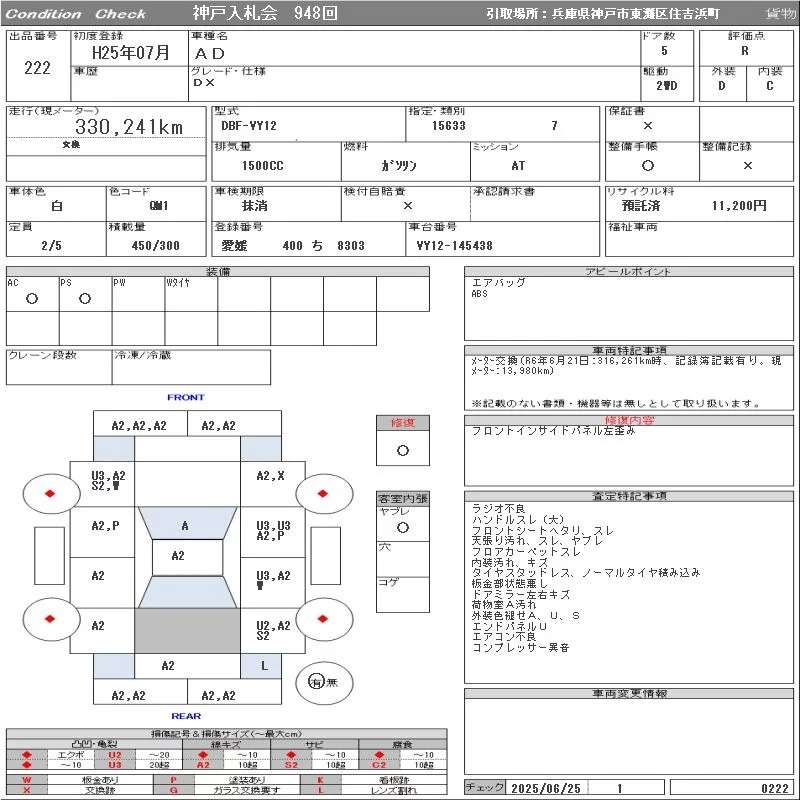
Task: Click the red W legend label for 板金あり
Action: (x=27, y=780)
